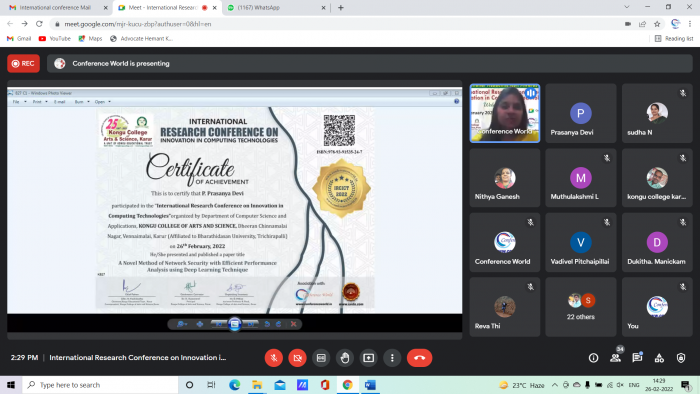Expand the 22 others participants tile
The height and width of the screenshot is (394, 700).
[581, 307]
